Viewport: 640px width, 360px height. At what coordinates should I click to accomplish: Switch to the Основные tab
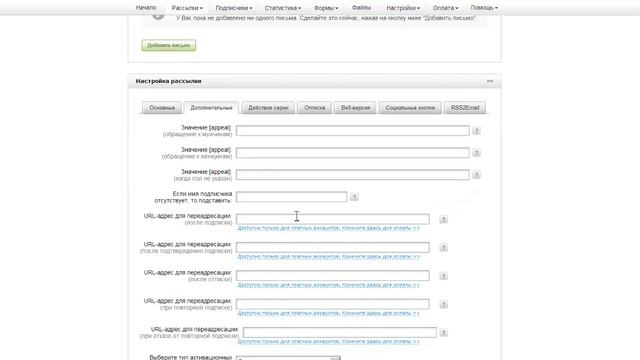click(x=162, y=108)
